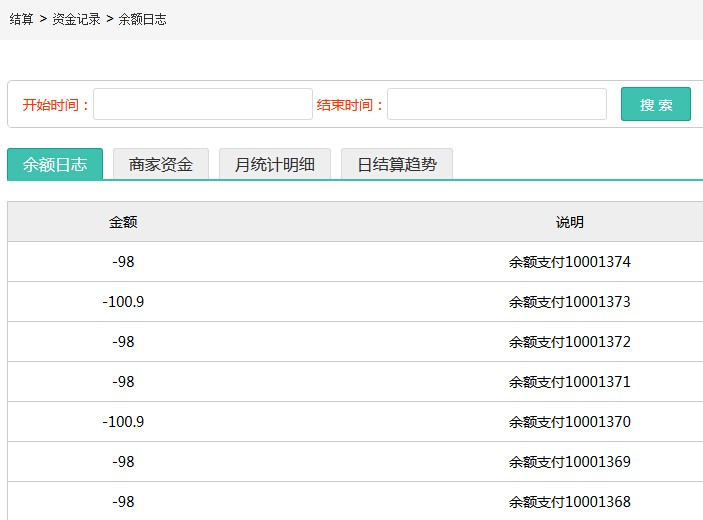The height and width of the screenshot is (520, 703).
Task: Click the -100.9 amount in row 10001370
Action: click(x=123, y=421)
